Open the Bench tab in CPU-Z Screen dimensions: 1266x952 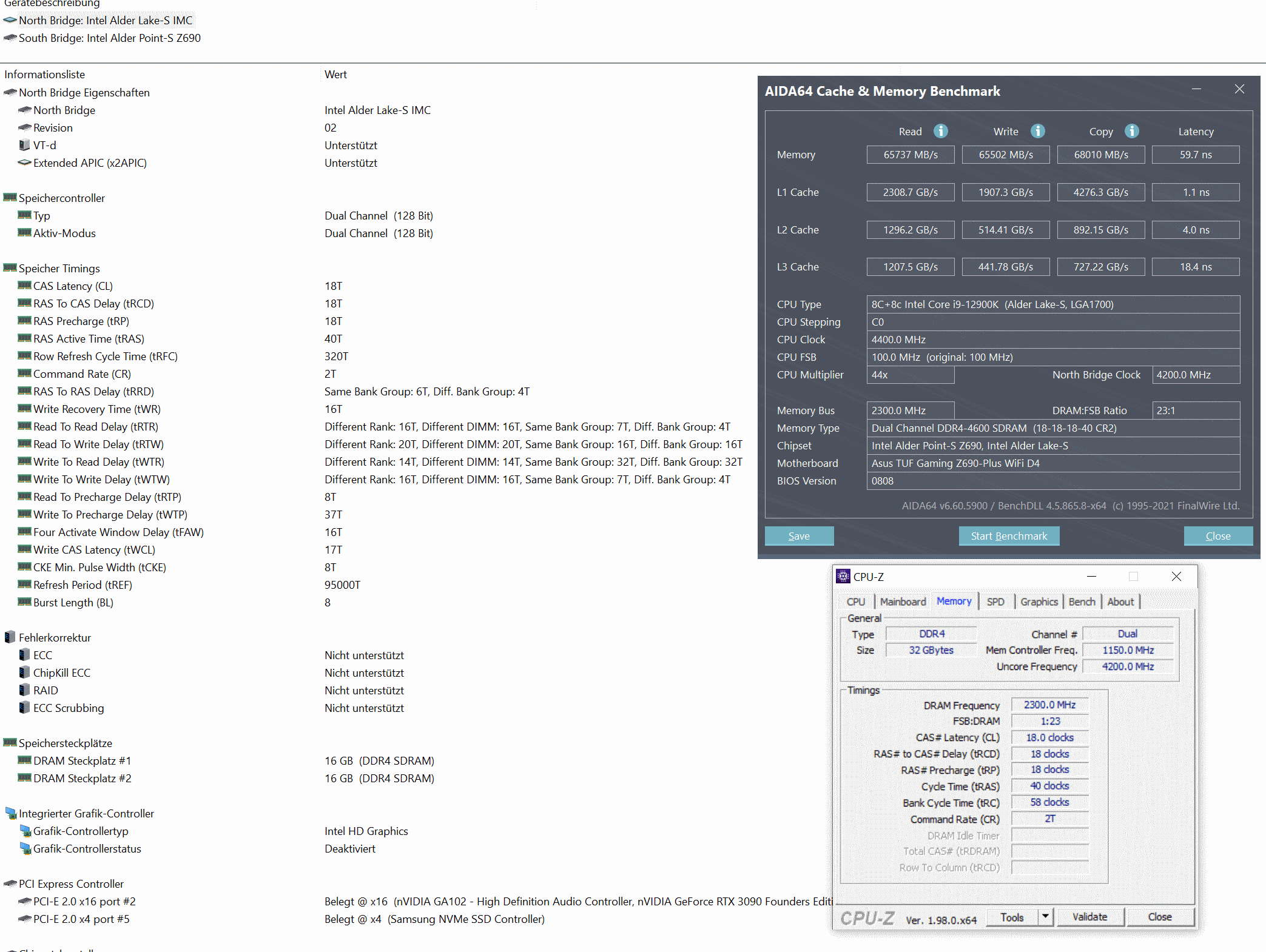coord(1082,602)
